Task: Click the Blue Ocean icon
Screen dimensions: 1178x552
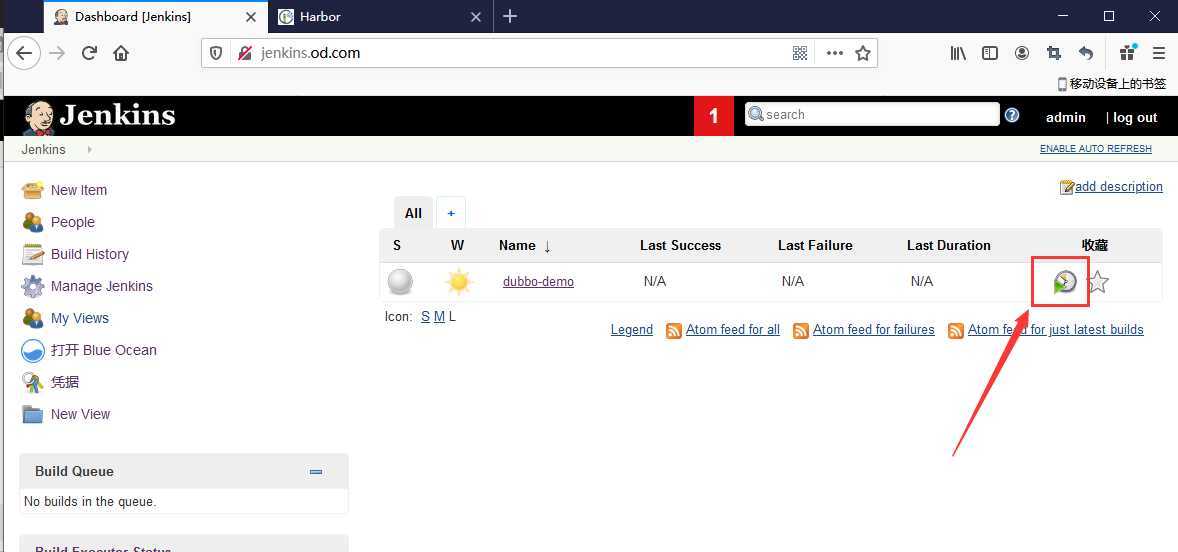Action: coord(32,351)
